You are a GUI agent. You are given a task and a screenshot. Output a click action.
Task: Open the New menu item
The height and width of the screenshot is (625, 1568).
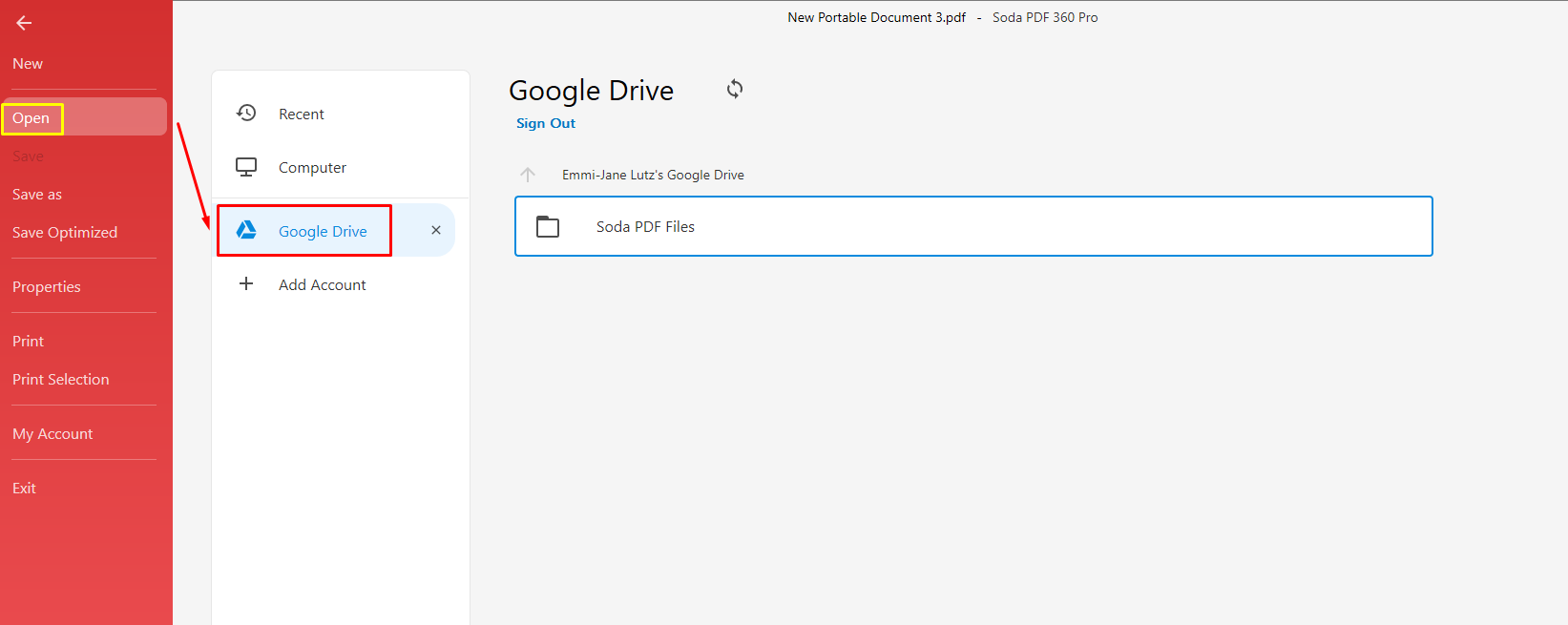pyautogui.click(x=28, y=64)
